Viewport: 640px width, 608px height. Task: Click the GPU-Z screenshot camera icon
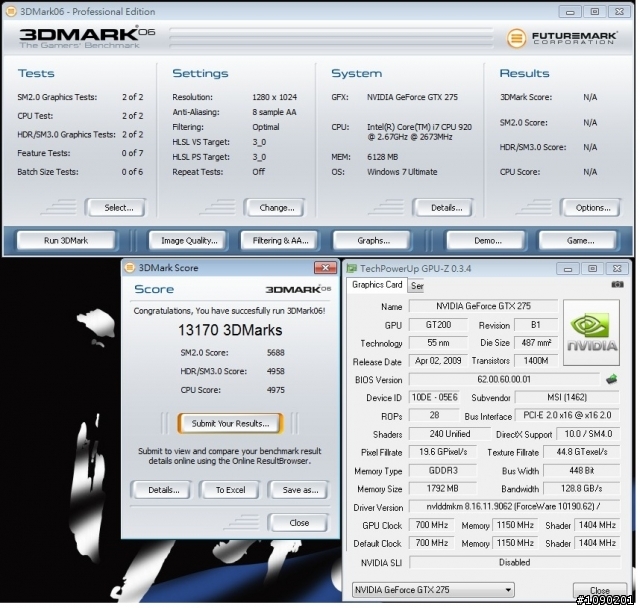pos(617,284)
